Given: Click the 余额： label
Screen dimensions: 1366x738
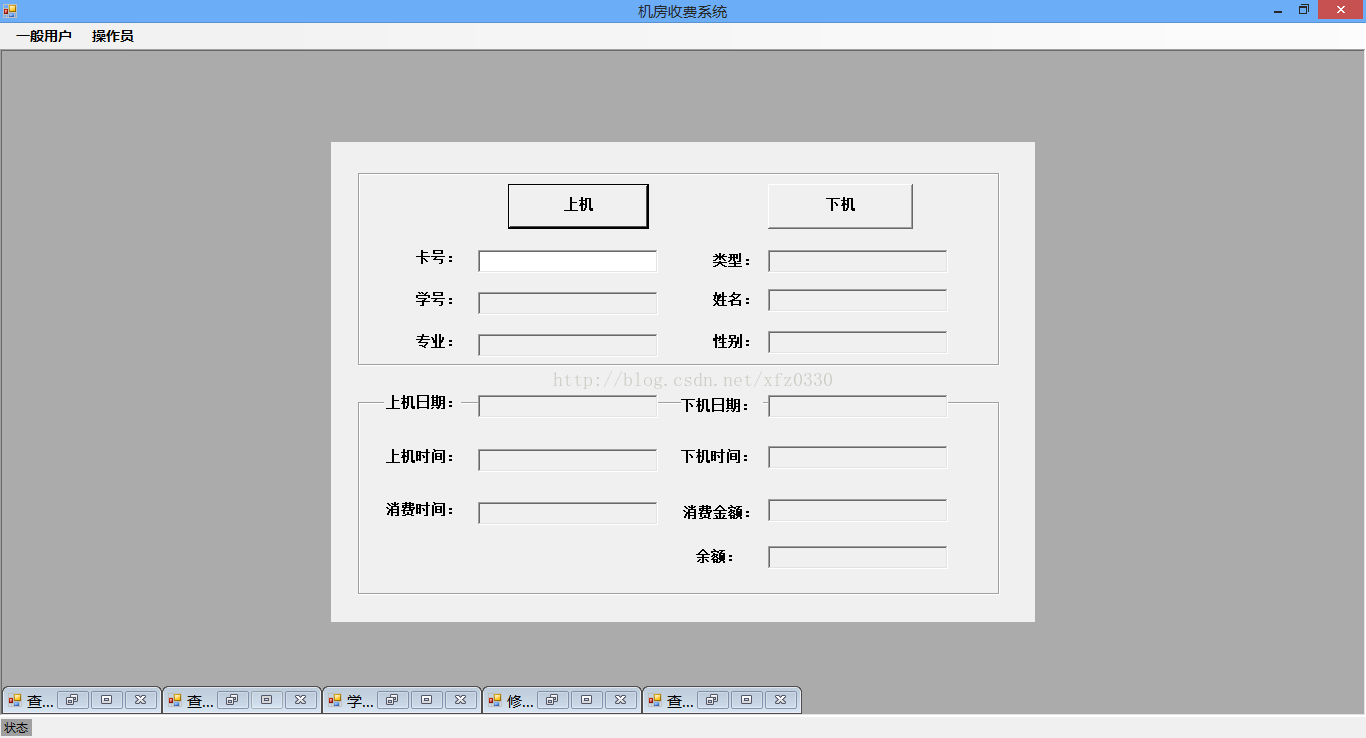Looking at the screenshot, I should 716,557.
